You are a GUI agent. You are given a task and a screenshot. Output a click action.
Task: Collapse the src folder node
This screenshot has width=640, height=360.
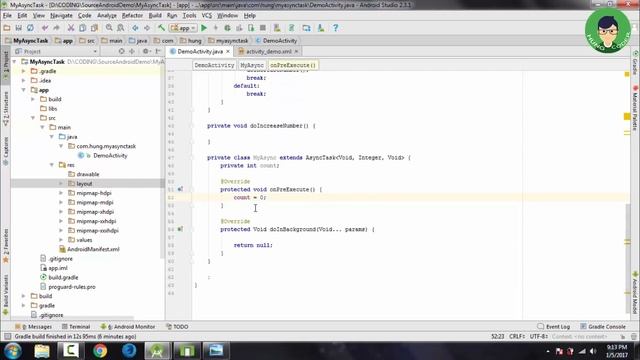(33, 118)
